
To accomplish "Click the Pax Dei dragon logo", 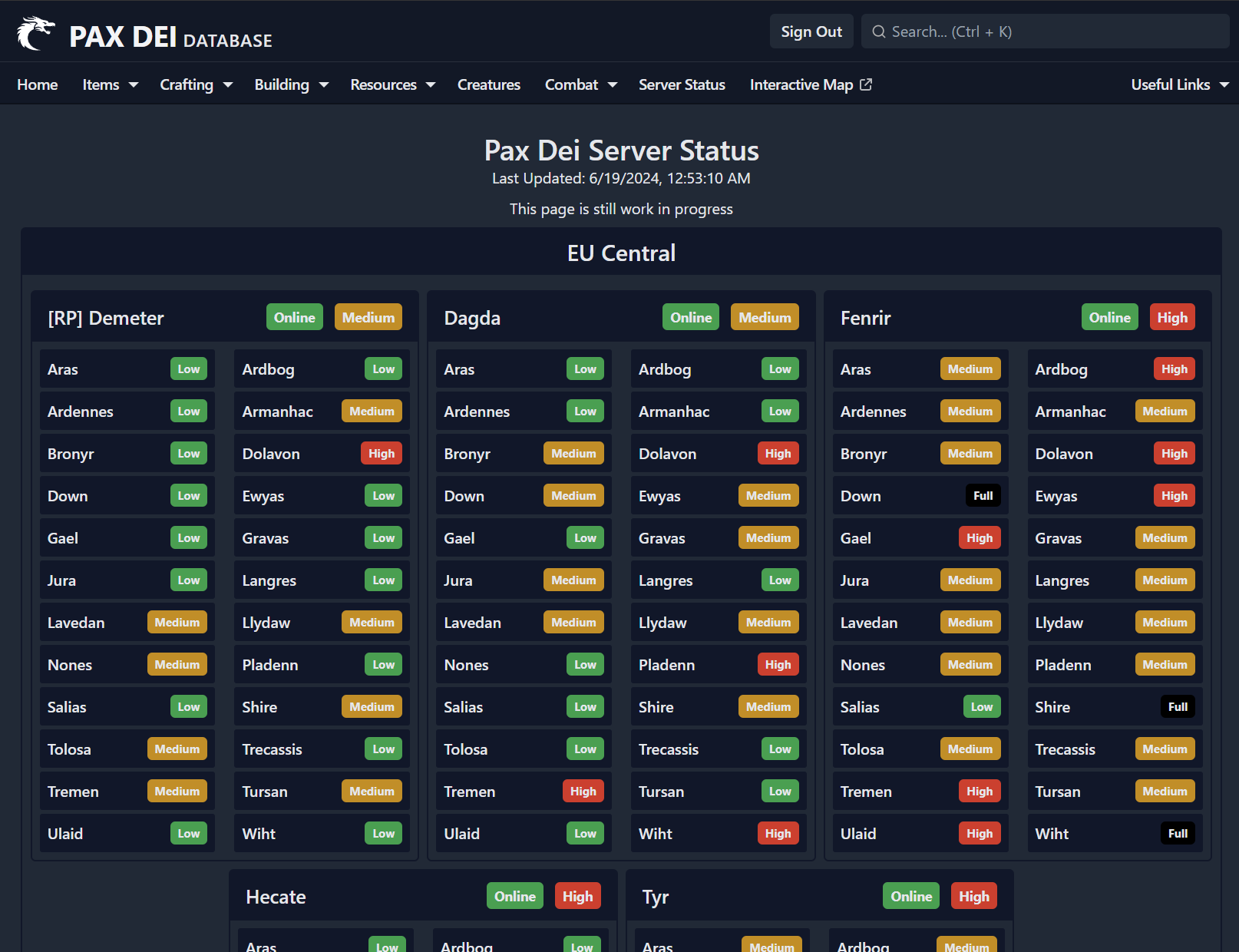I will [x=36, y=31].
